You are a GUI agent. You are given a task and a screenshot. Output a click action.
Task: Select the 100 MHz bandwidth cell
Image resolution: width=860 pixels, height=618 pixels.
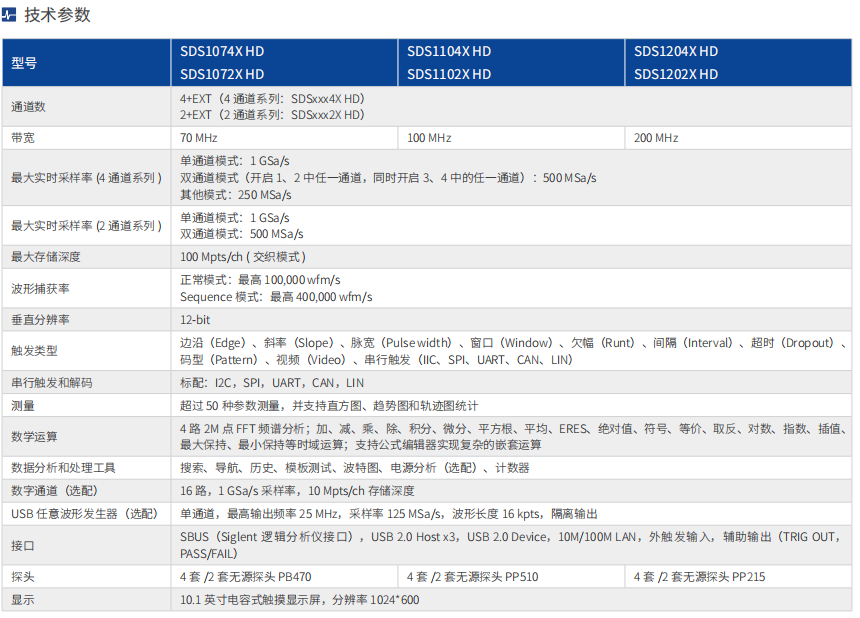pos(429,138)
